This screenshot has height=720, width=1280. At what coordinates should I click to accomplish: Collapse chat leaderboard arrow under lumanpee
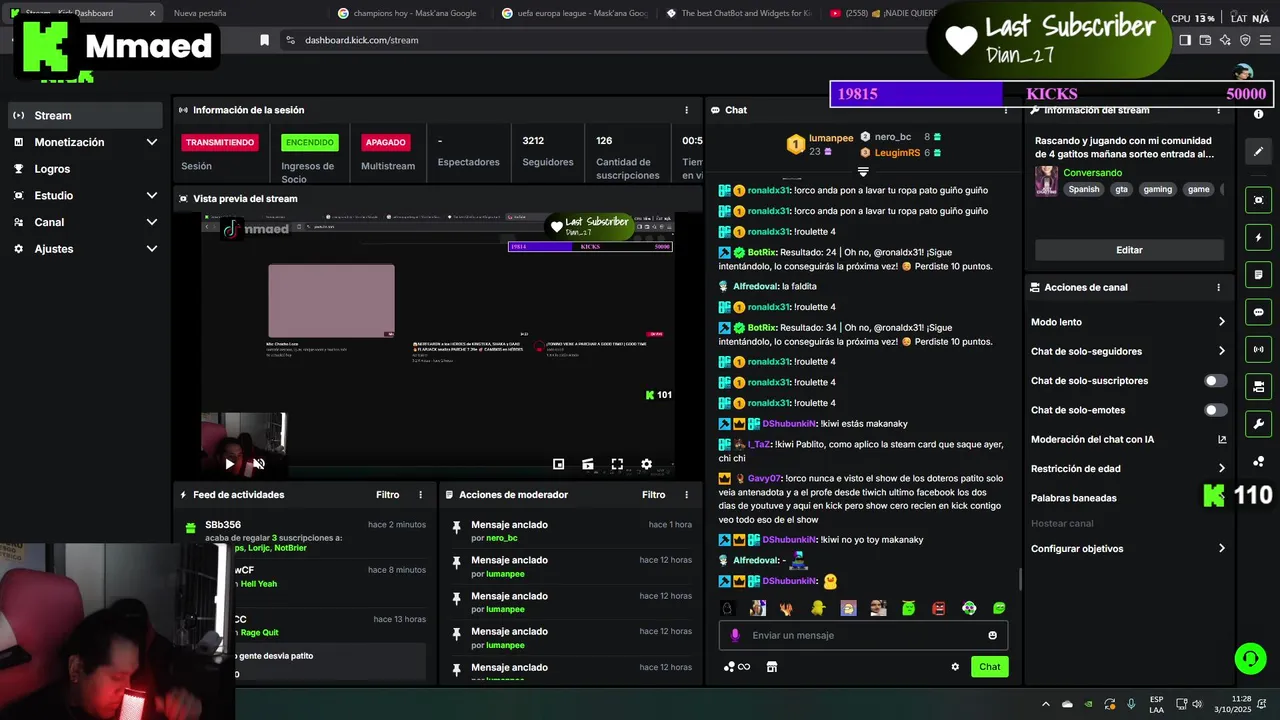pyautogui.click(x=863, y=172)
